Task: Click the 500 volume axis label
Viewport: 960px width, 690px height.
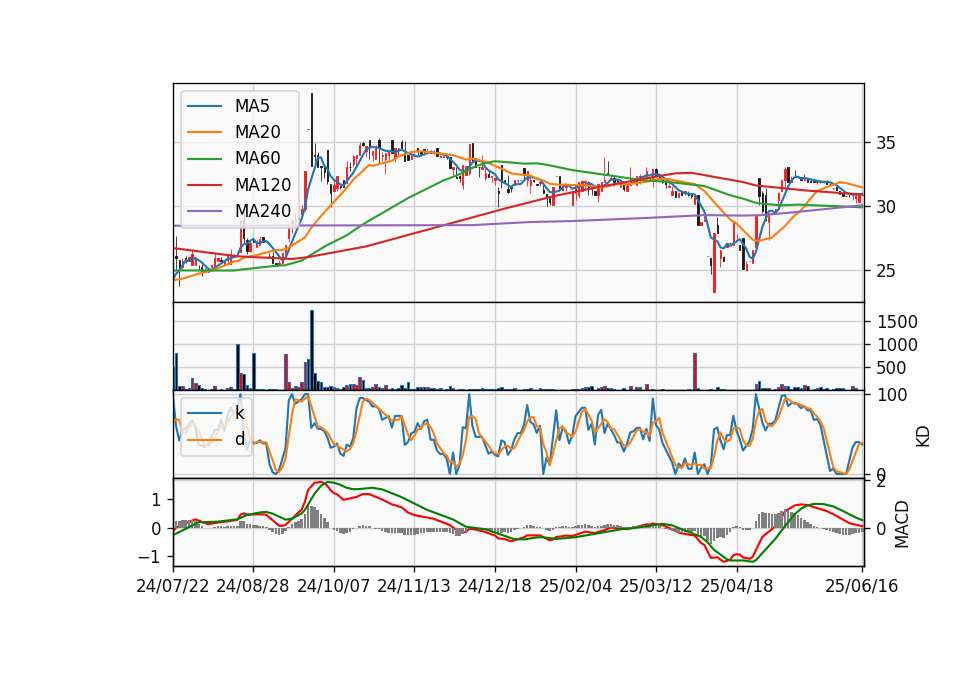Action: click(891, 368)
